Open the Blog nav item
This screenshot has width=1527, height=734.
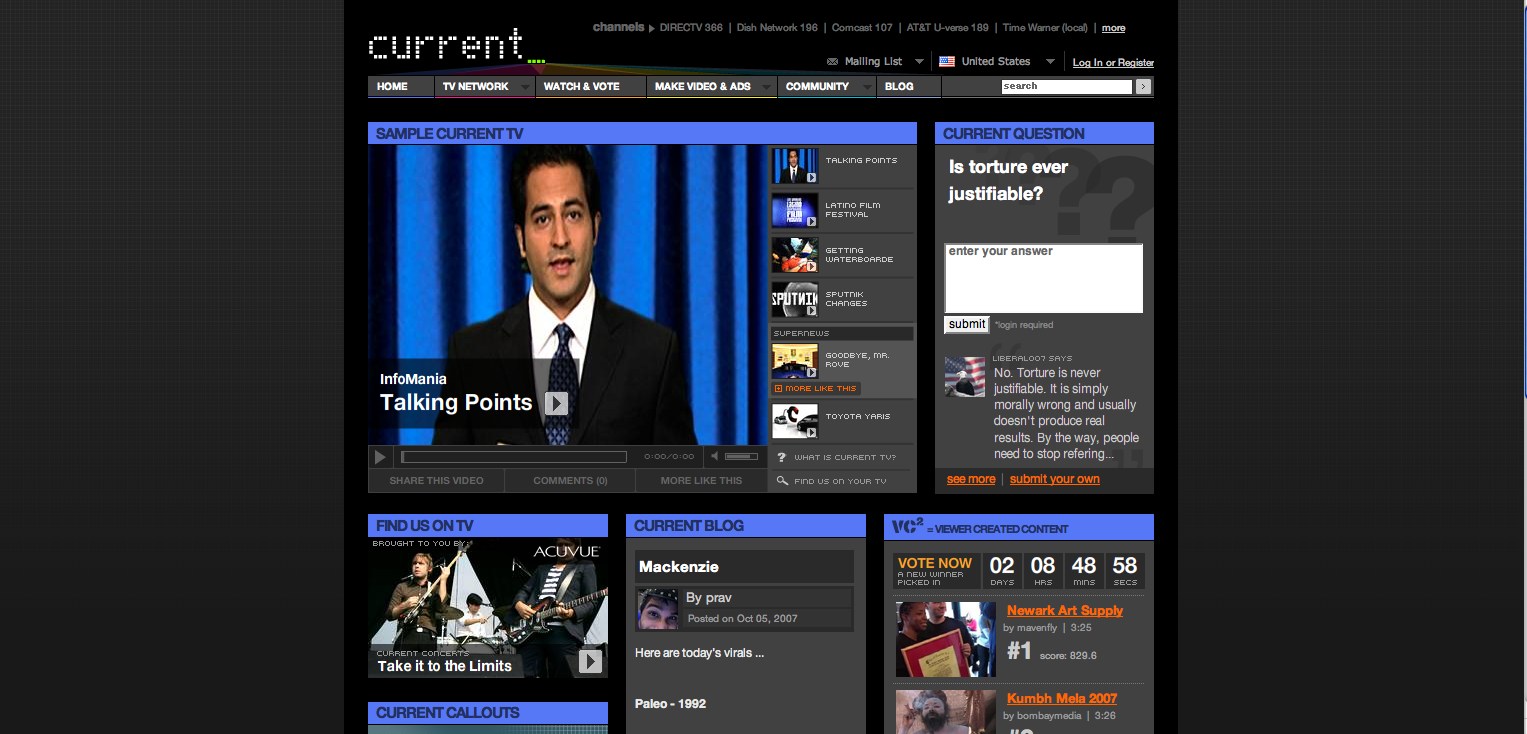899,87
